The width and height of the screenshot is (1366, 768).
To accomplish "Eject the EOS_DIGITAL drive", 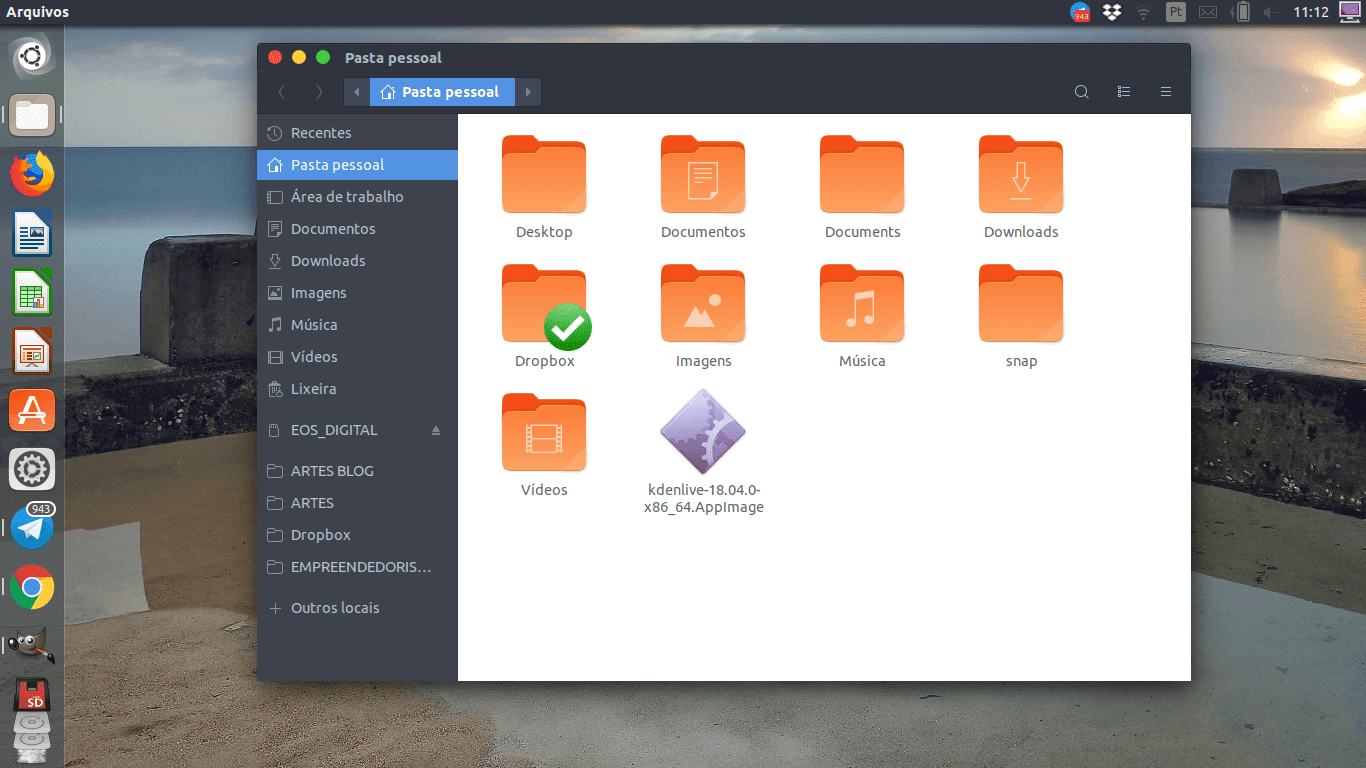I will (435, 430).
